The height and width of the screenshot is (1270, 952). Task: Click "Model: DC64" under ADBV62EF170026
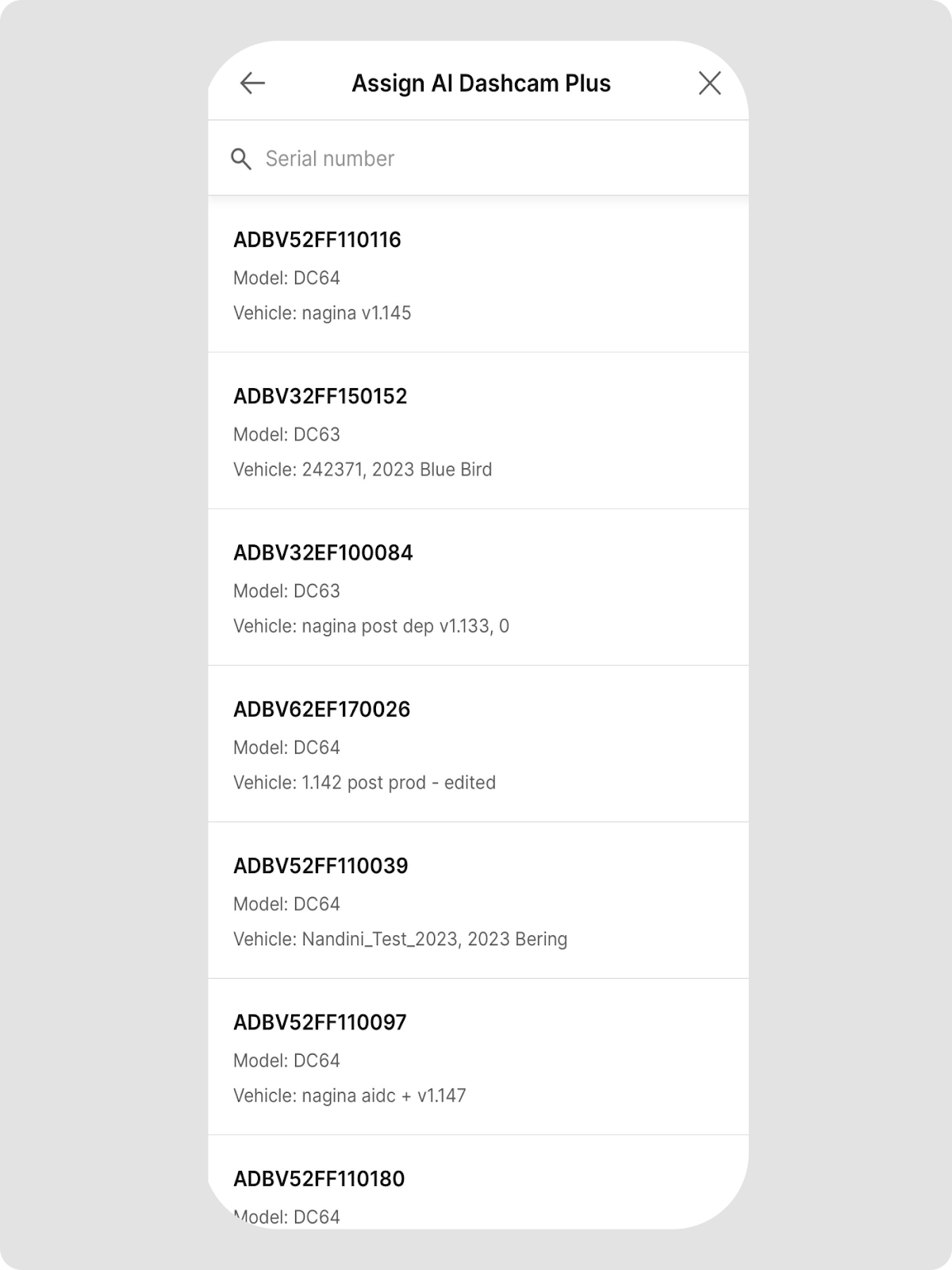286,748
